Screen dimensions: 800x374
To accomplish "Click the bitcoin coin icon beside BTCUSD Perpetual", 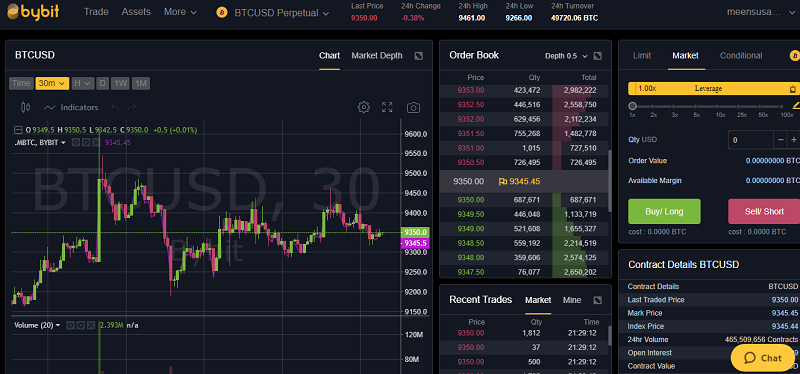I will click(x=221, y=12).
